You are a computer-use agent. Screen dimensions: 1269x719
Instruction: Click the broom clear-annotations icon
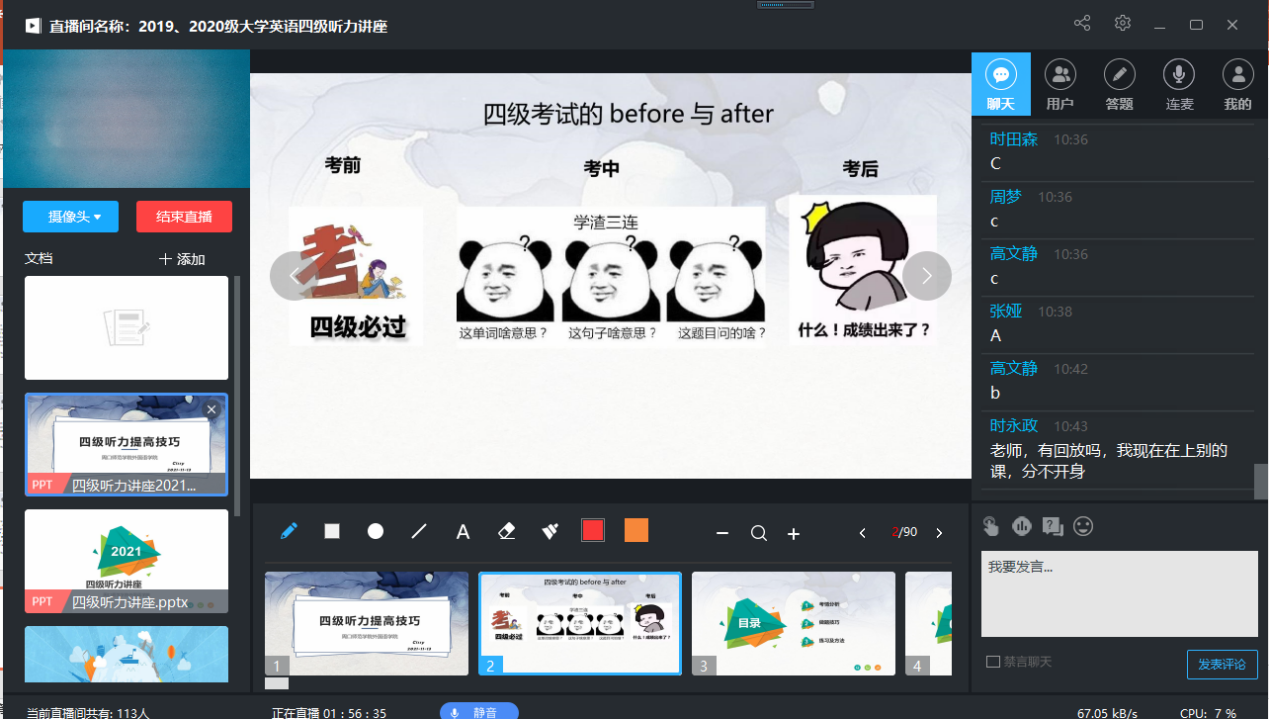(x=550, y=531)
